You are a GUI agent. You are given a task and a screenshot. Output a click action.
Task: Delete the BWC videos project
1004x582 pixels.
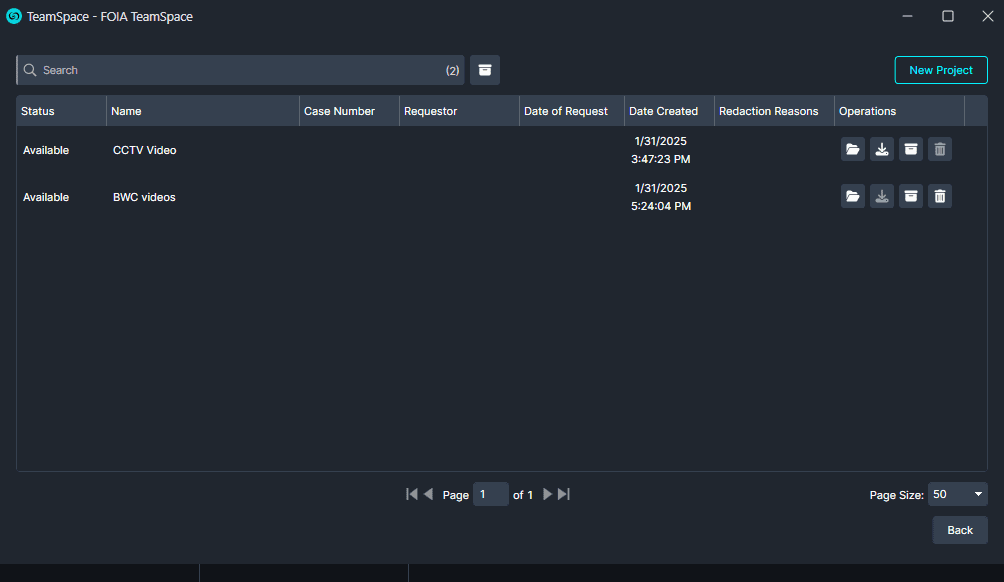(939, 196)
